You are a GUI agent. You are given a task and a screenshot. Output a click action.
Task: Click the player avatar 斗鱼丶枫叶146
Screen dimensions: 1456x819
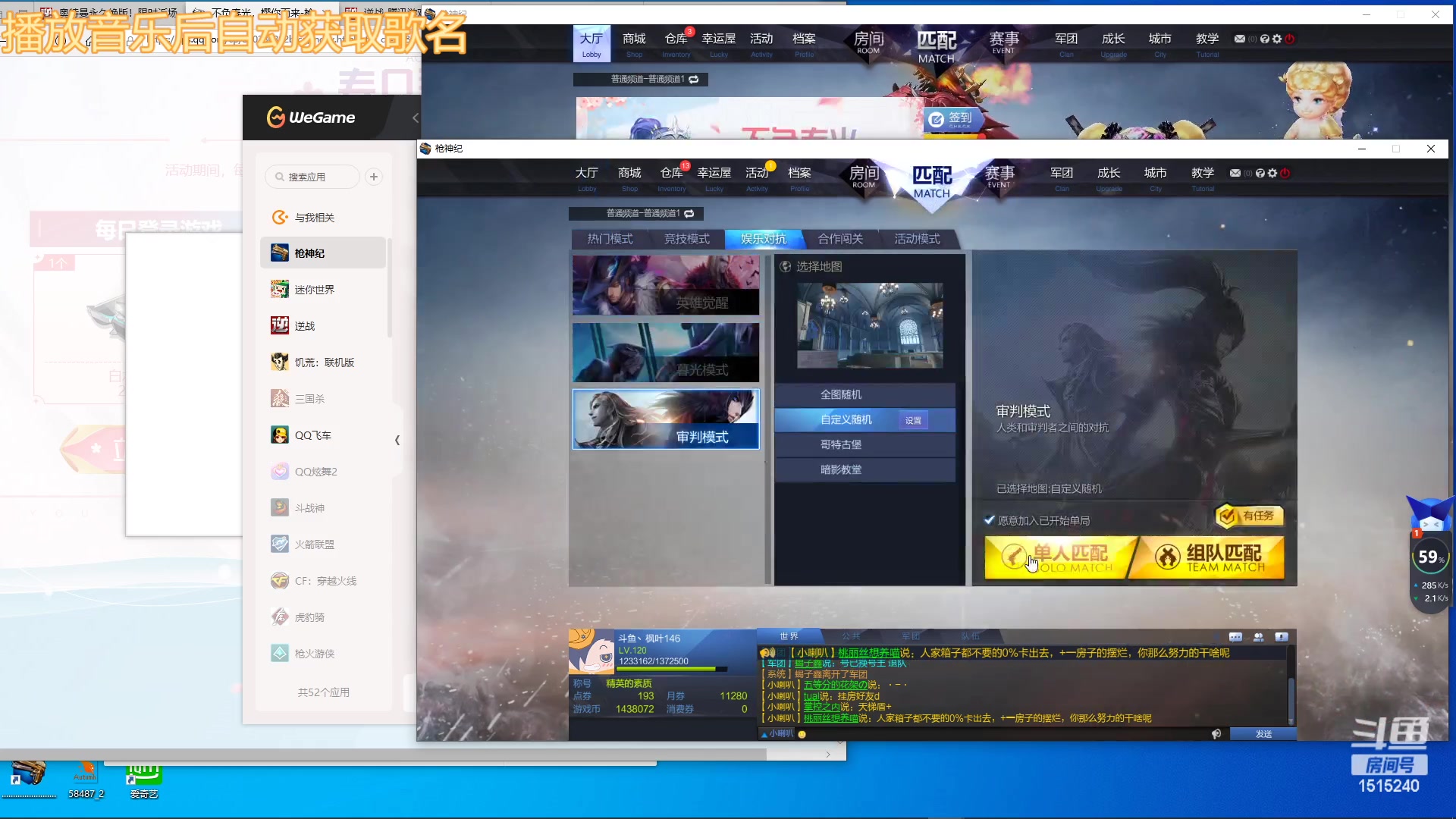pyautogui.click(x=591, y=651)
